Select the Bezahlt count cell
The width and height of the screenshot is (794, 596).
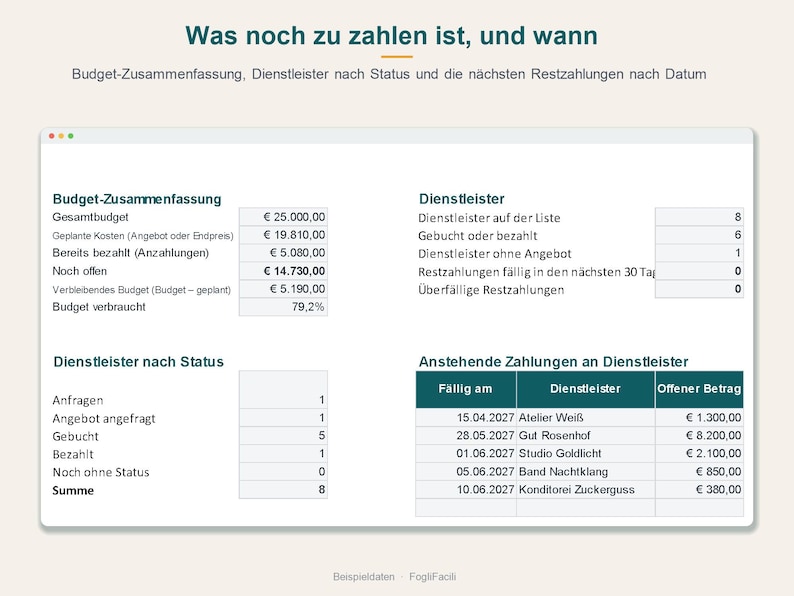(284, 454)
